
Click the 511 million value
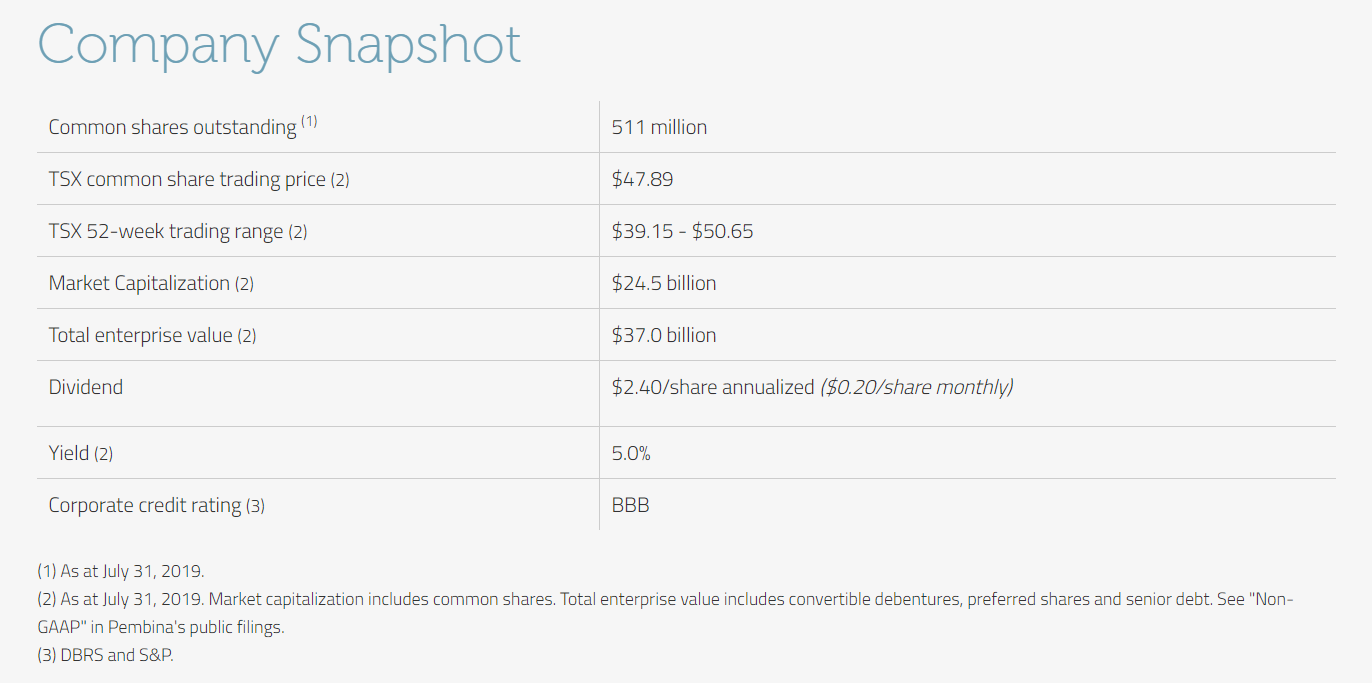659,127
